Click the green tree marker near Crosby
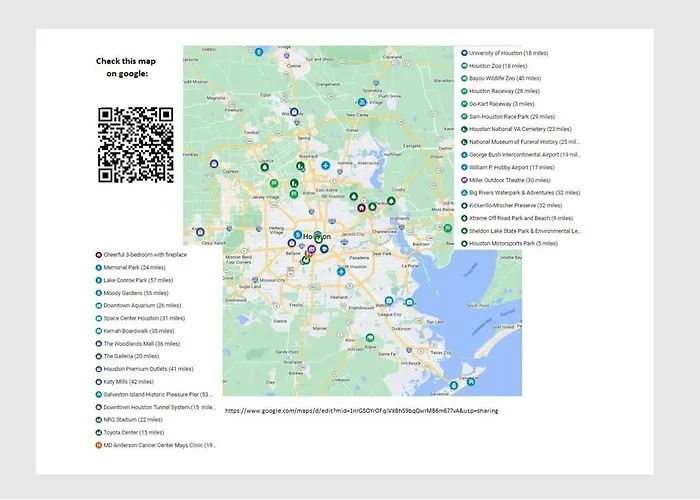700x500 pixels. tap(391, 201)
